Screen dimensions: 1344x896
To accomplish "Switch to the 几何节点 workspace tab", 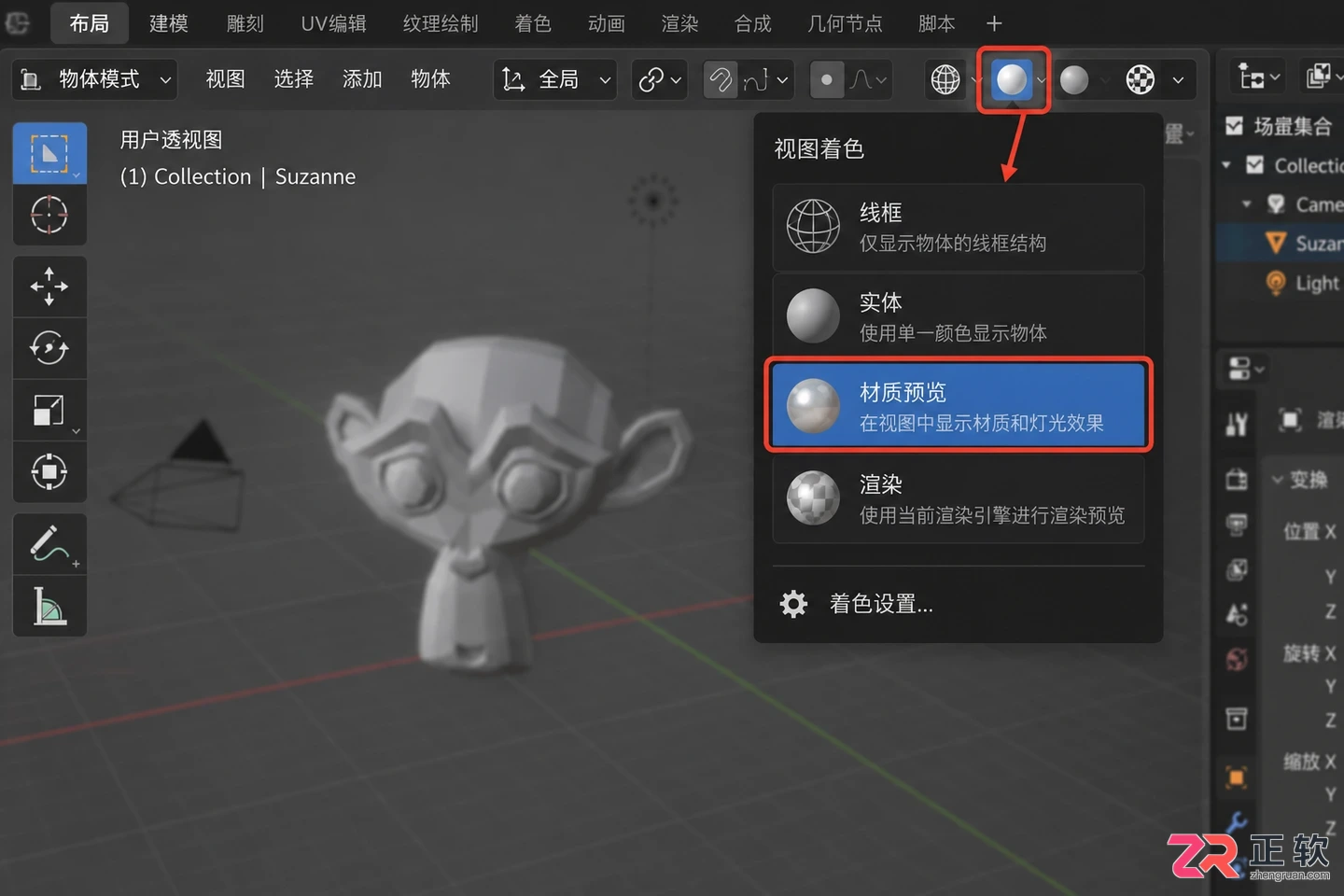I will coord(845,23).
